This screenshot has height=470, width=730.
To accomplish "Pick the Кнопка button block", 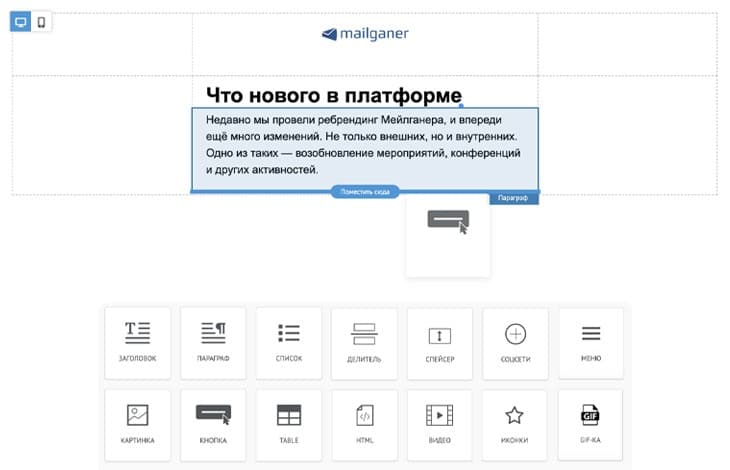I will 213,424.
